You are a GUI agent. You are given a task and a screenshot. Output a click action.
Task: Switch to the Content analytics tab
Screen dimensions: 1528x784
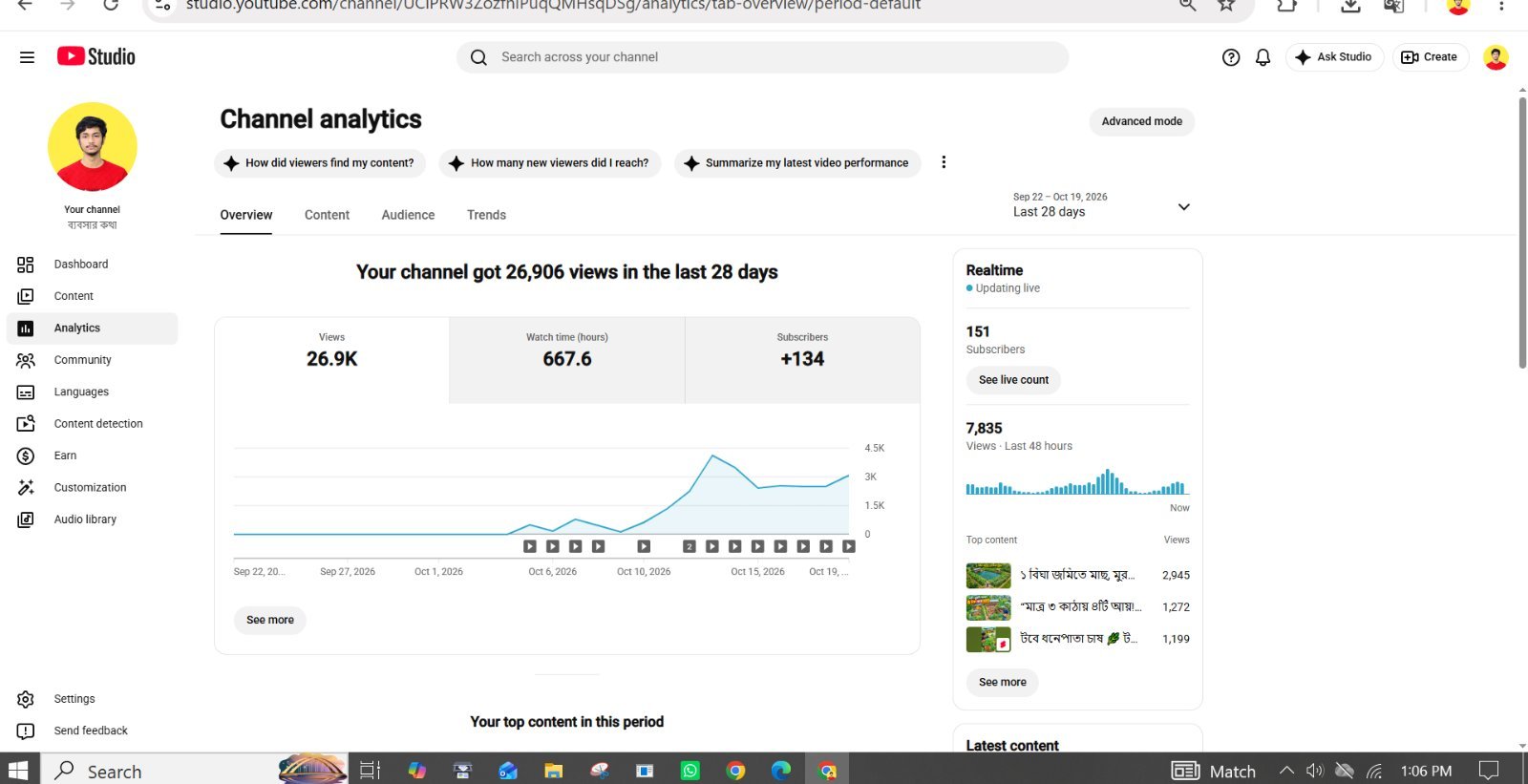coord(327,215)
